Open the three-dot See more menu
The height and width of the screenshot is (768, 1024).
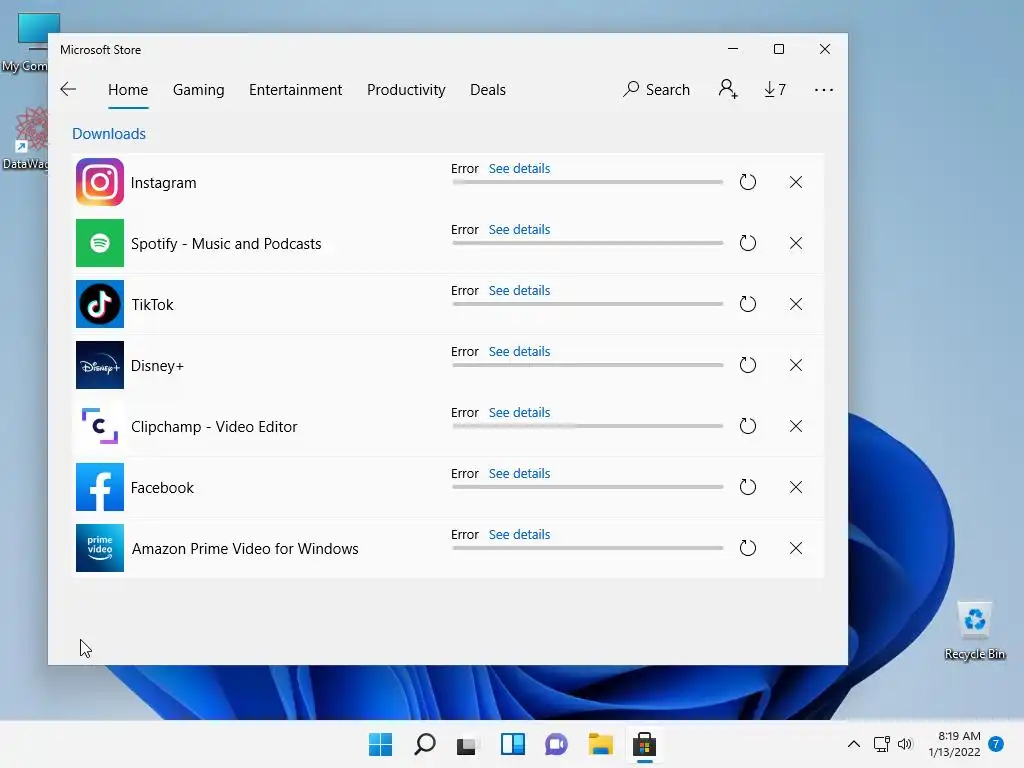pos(824,89)
